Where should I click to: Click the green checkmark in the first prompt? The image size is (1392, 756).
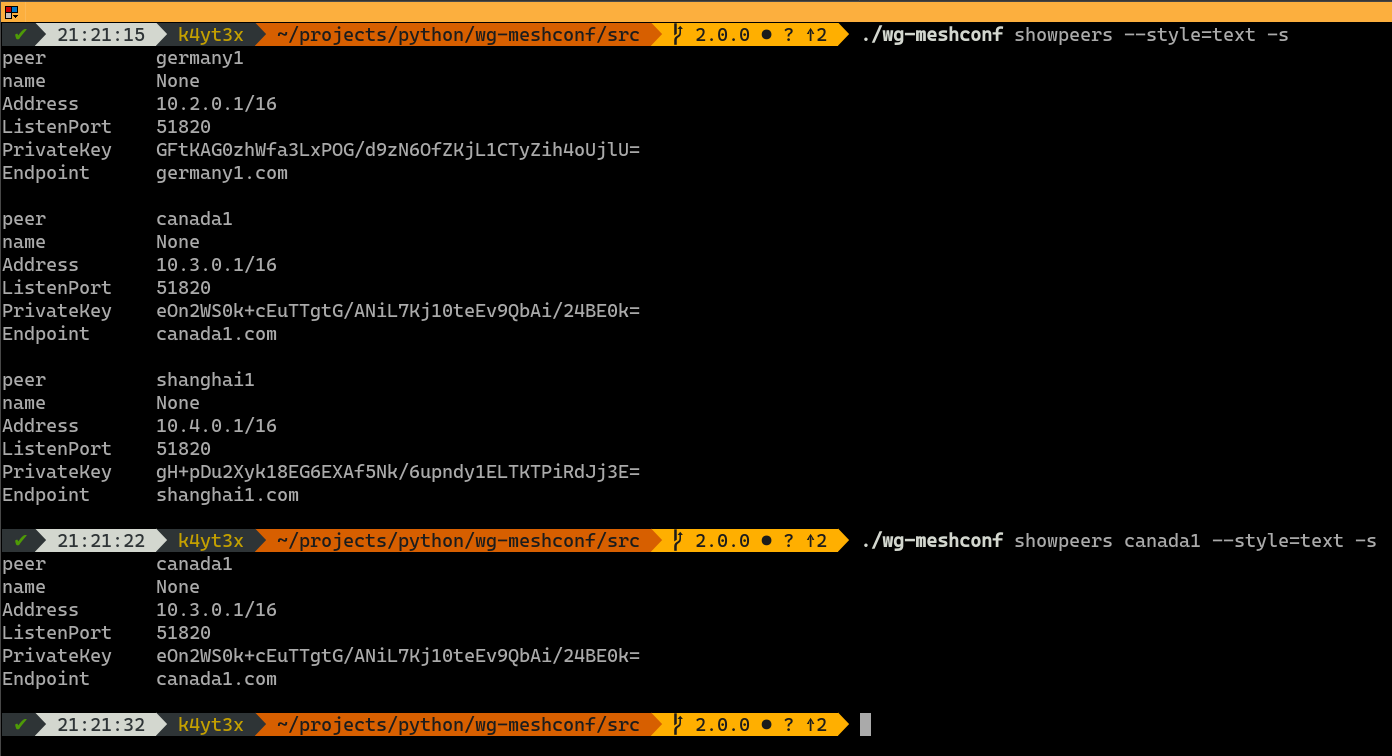(x=21, y=35)
